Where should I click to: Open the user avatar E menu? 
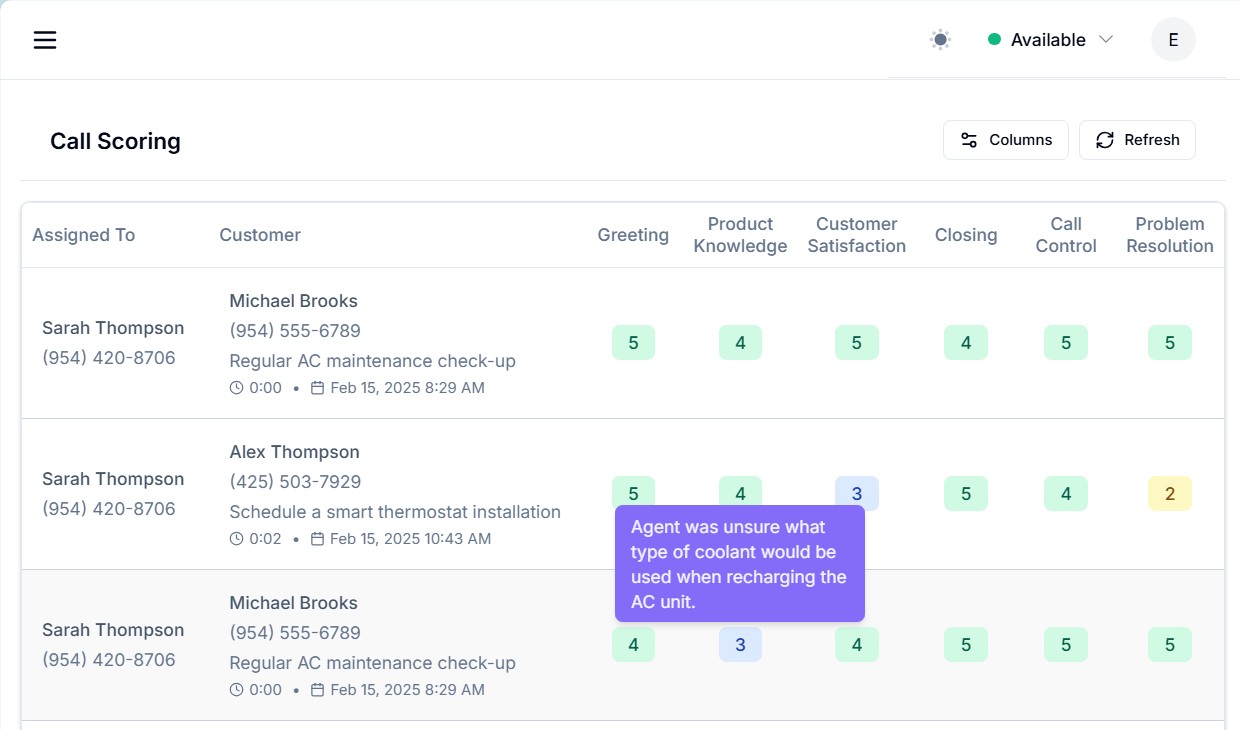click(1173, 40)
